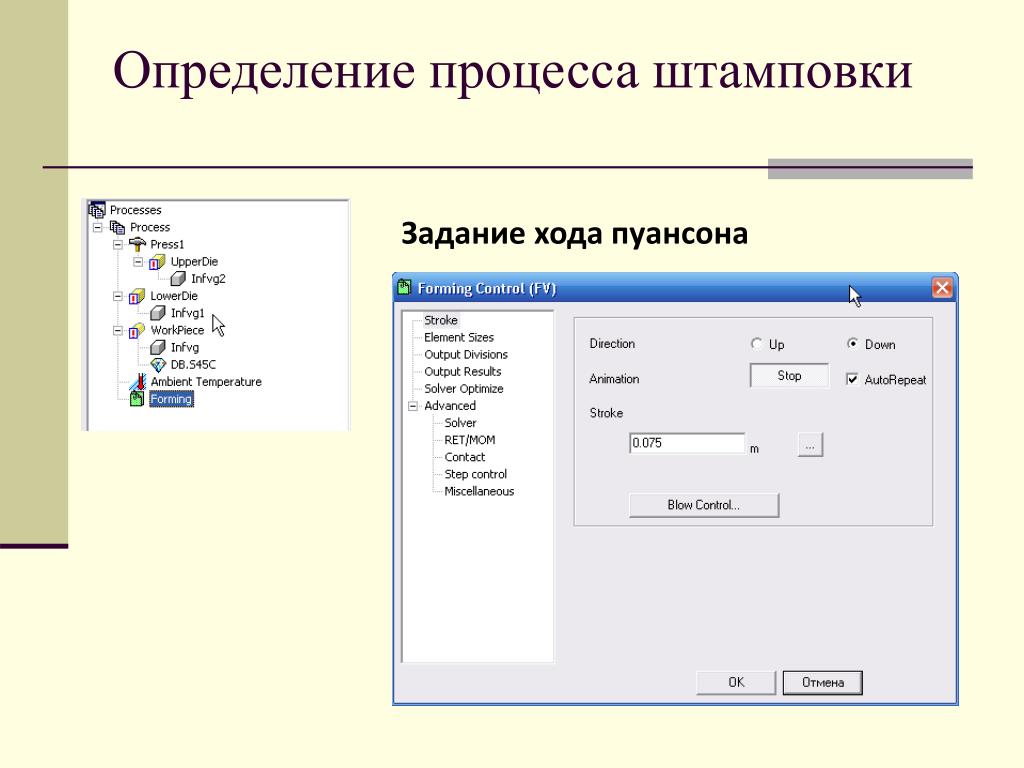The height and width of the screenshot is (768, 1024).
Task: Open the RET/MOM advanced settings
Action: (470, 440)
